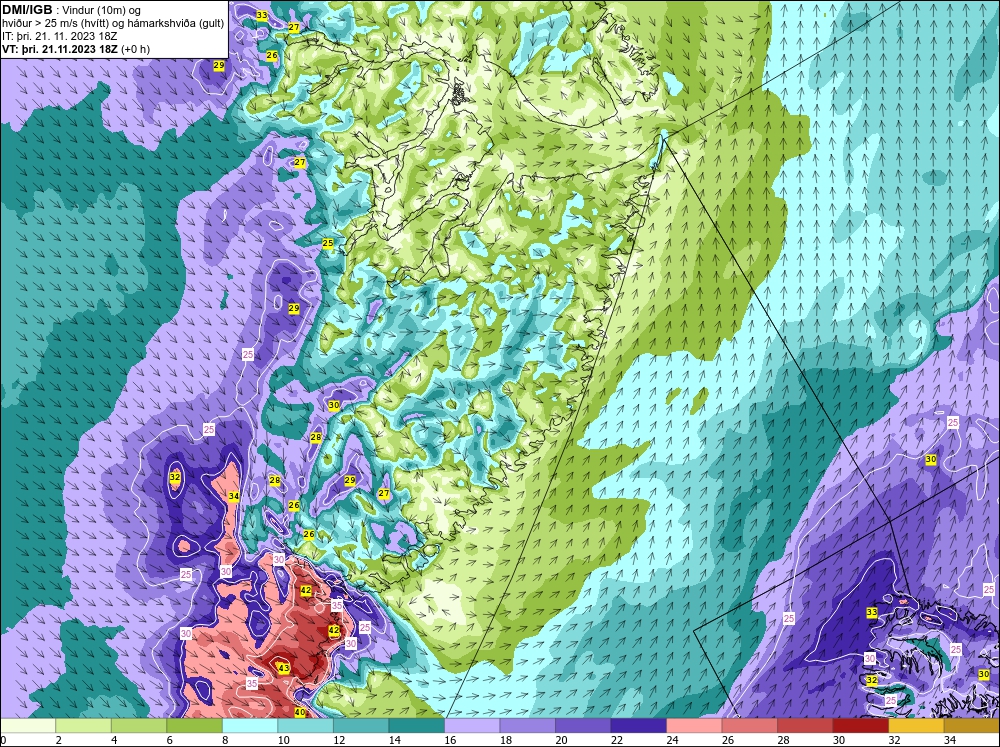The width and height of the screenshot is (1000, 747).
Task: Select the legend swatch above 34 m/s
Action: pyautogui.click(x=971, y=725)
